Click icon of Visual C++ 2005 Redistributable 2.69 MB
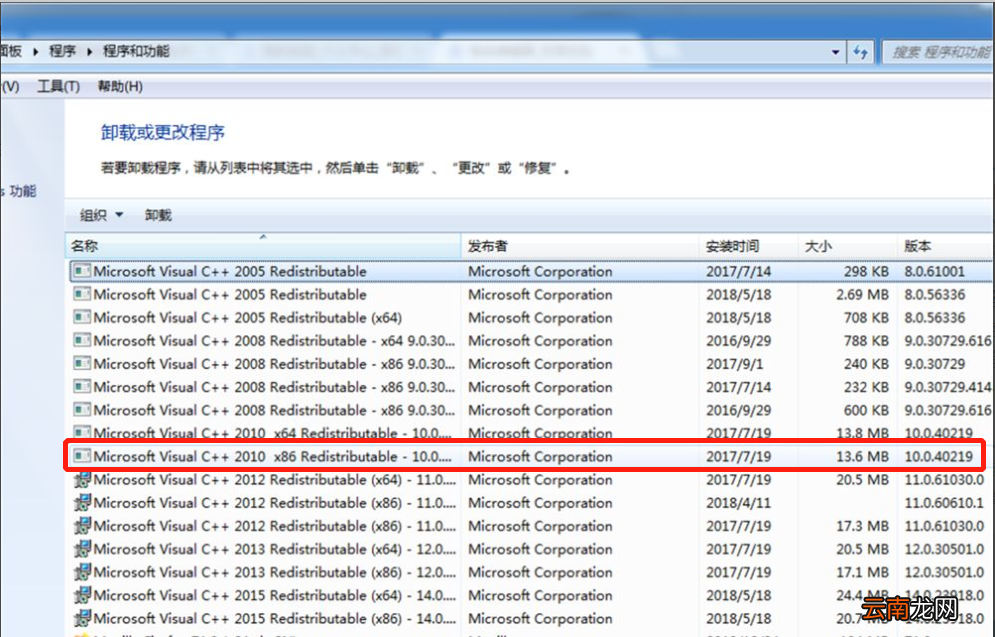 pyautogui.click(x=82, y=294)
